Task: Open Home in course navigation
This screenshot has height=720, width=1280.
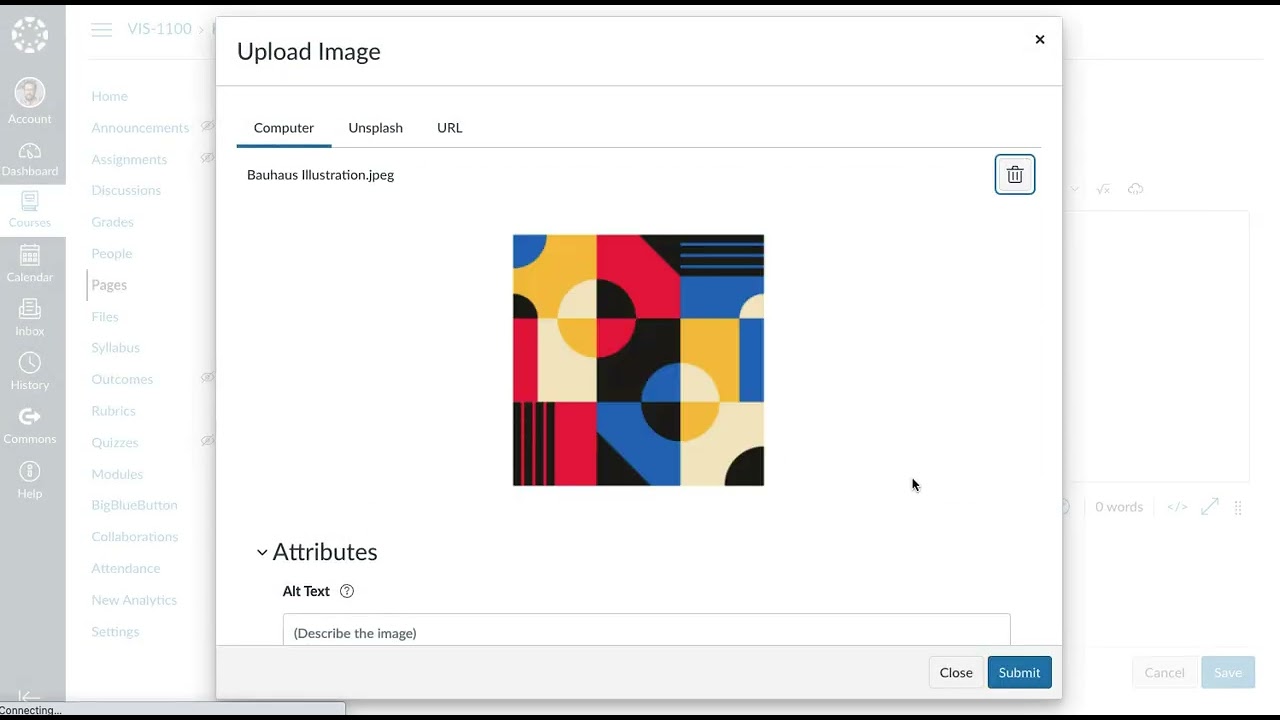Action: (x=110, y=96)
